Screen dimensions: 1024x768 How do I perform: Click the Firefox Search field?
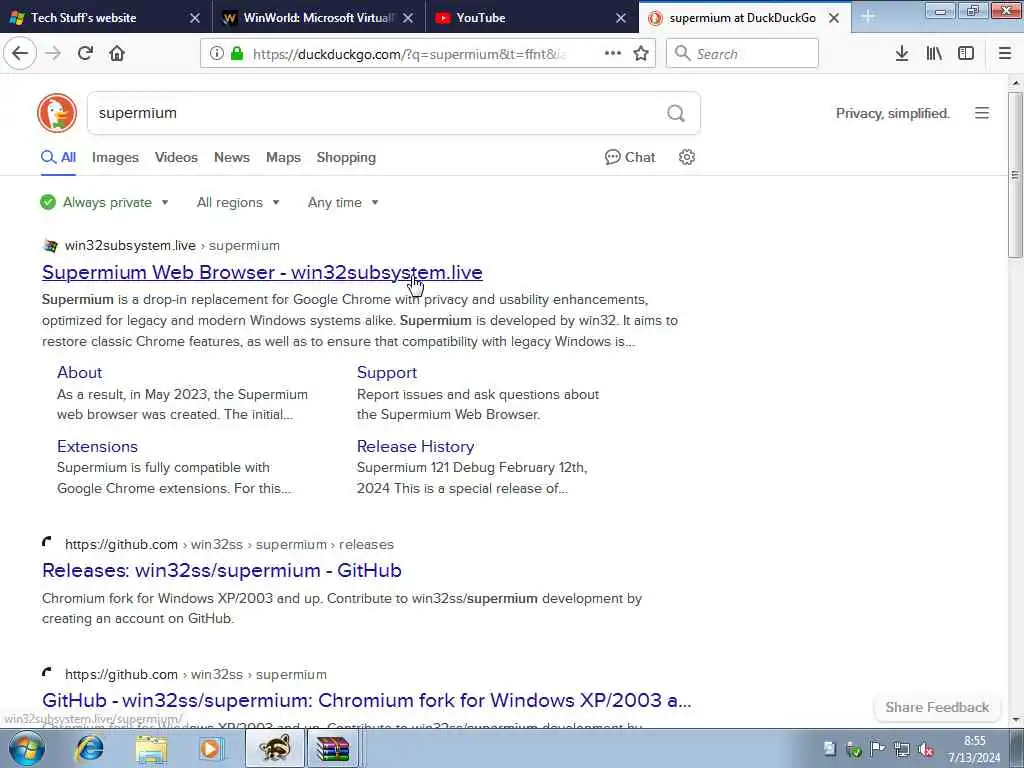pos(743,54)
